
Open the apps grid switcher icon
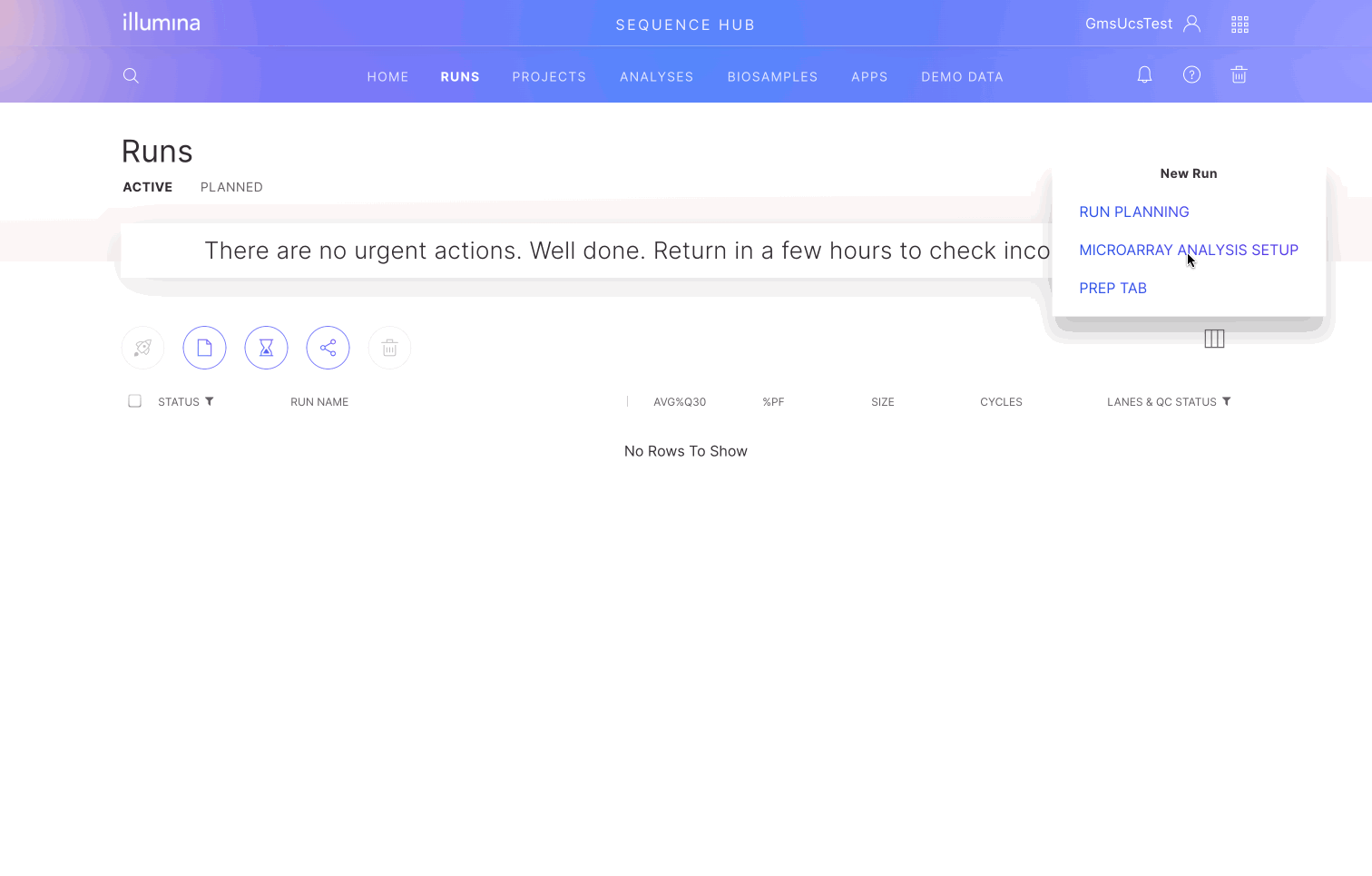tap(1240, 25)
